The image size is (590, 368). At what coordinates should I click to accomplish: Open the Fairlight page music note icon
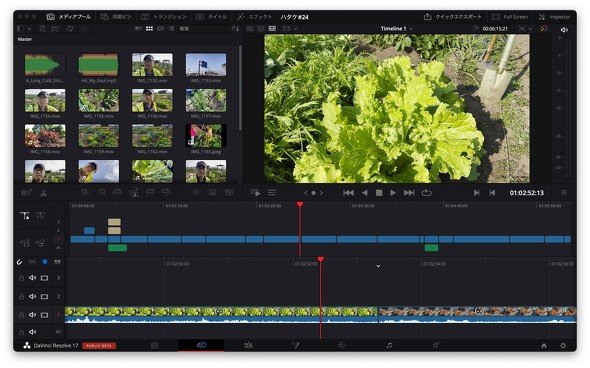pyautogui.click(x=389, y=345)
